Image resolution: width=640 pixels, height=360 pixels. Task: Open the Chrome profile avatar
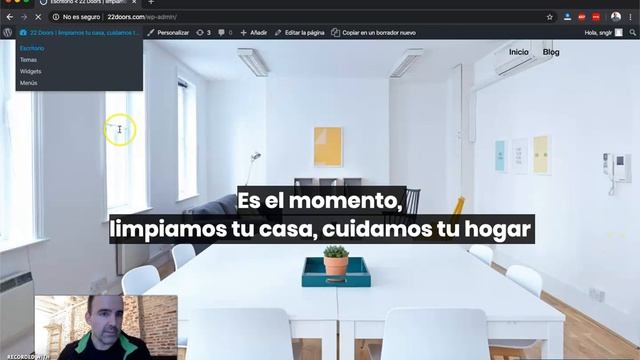click(x=616, y=17)
